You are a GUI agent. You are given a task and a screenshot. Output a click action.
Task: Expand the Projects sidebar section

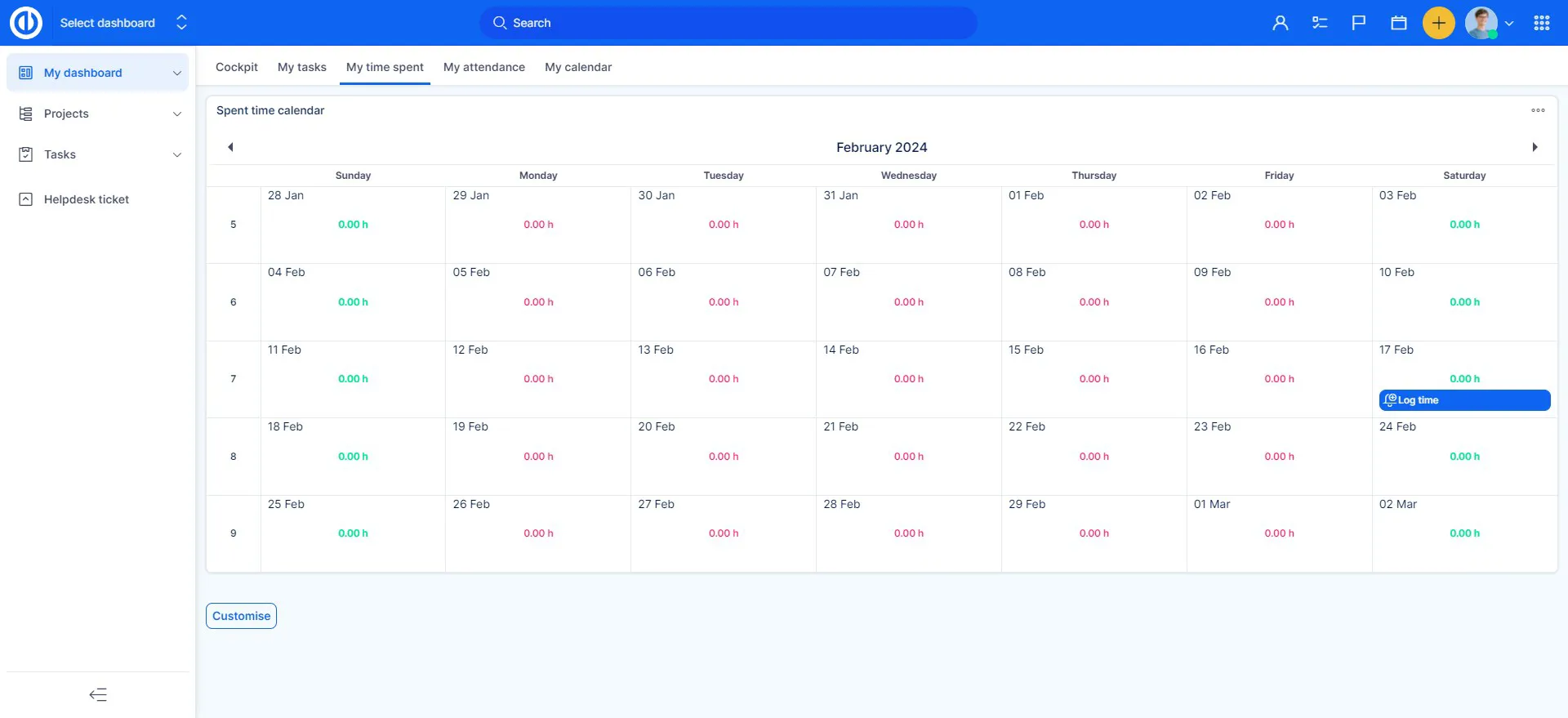(x=177, y=114)
